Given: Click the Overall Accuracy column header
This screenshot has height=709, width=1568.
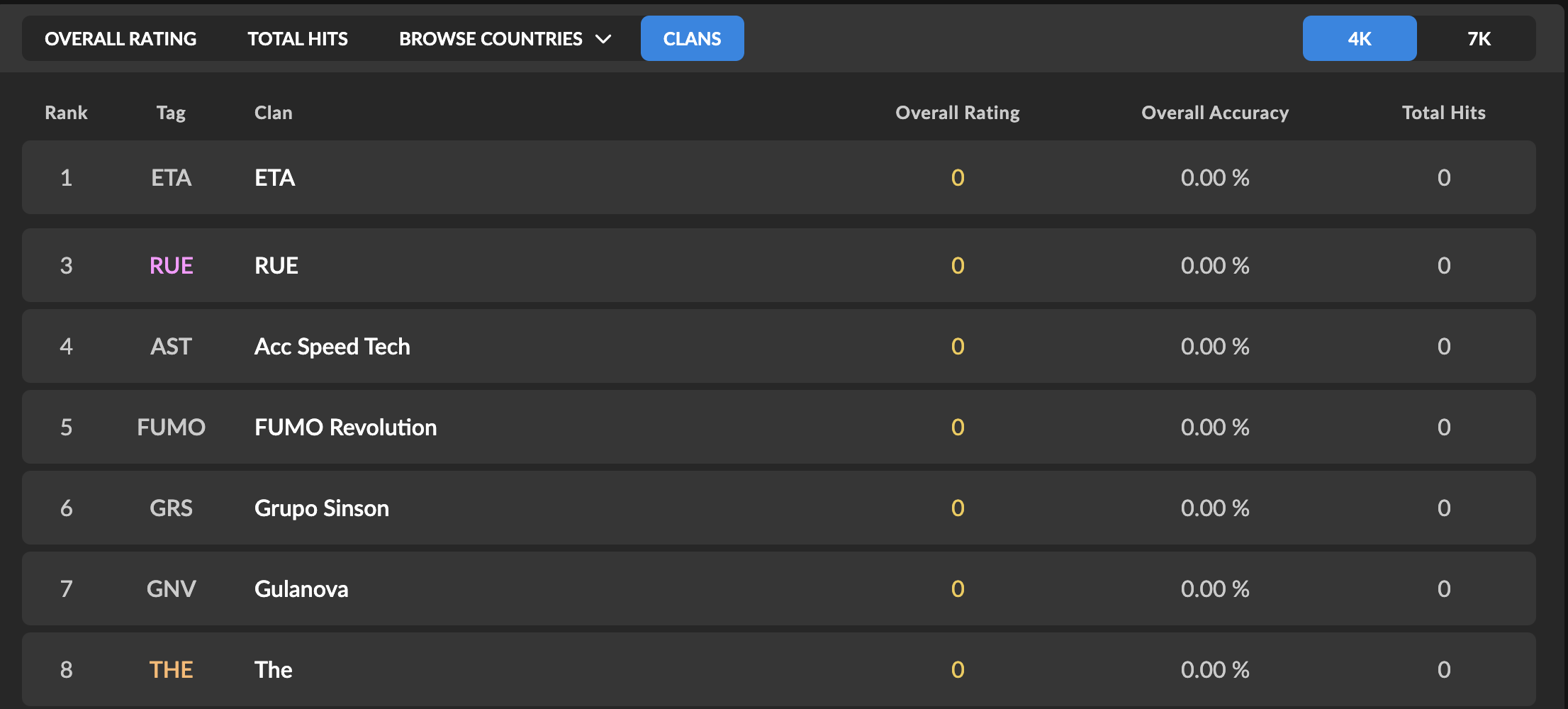Looking at the screenshot, I should [1214, 113].
